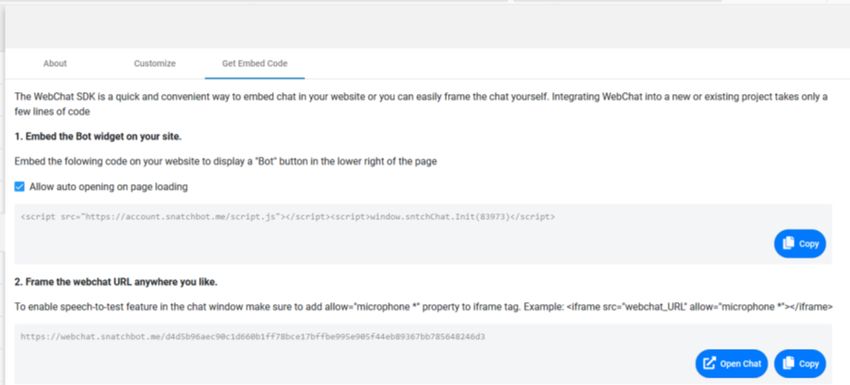Uncheck the auto opening checkbox
This screenshot has height=385, width=850.
click(x=20, y=187)
